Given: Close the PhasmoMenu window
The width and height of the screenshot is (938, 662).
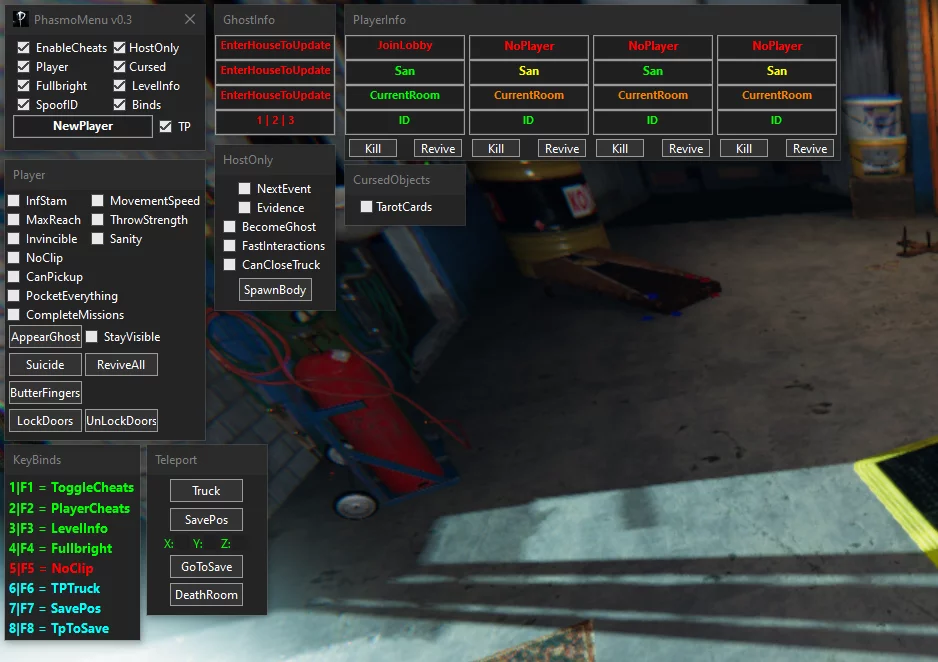Looking at the screenshot, I should pos(190,20).
